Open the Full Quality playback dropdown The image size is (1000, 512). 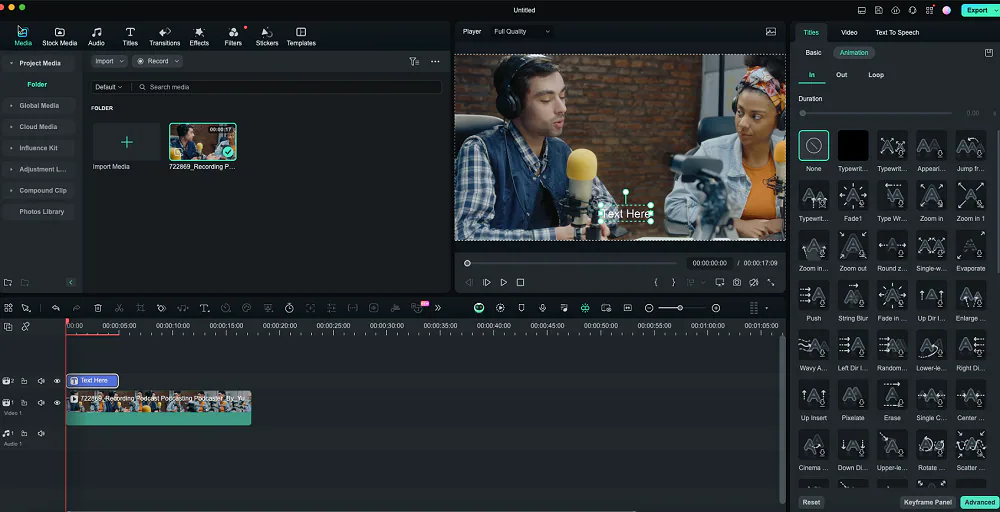(521, 32)
